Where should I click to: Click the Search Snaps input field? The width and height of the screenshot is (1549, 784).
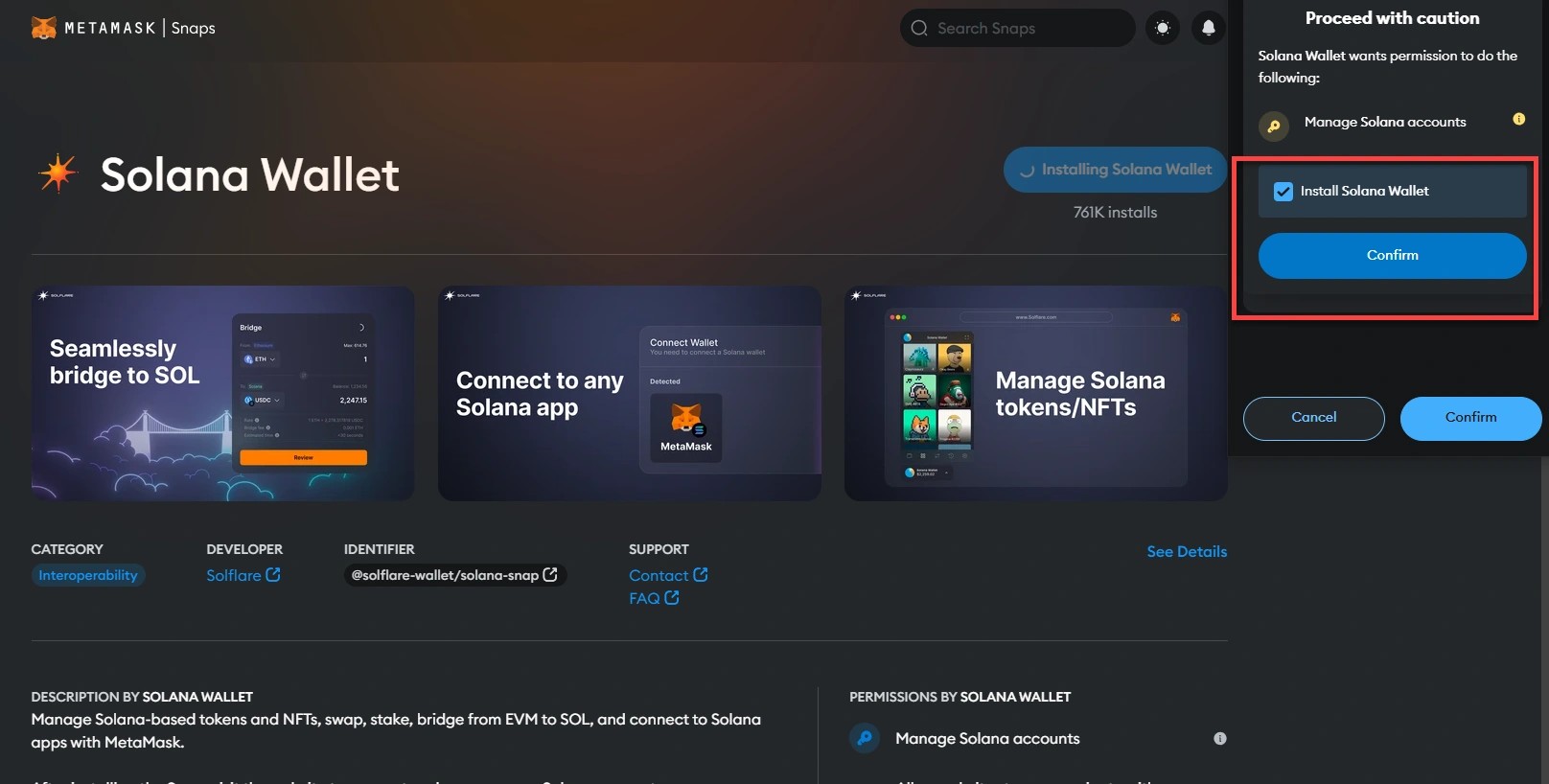point(1017,28)
